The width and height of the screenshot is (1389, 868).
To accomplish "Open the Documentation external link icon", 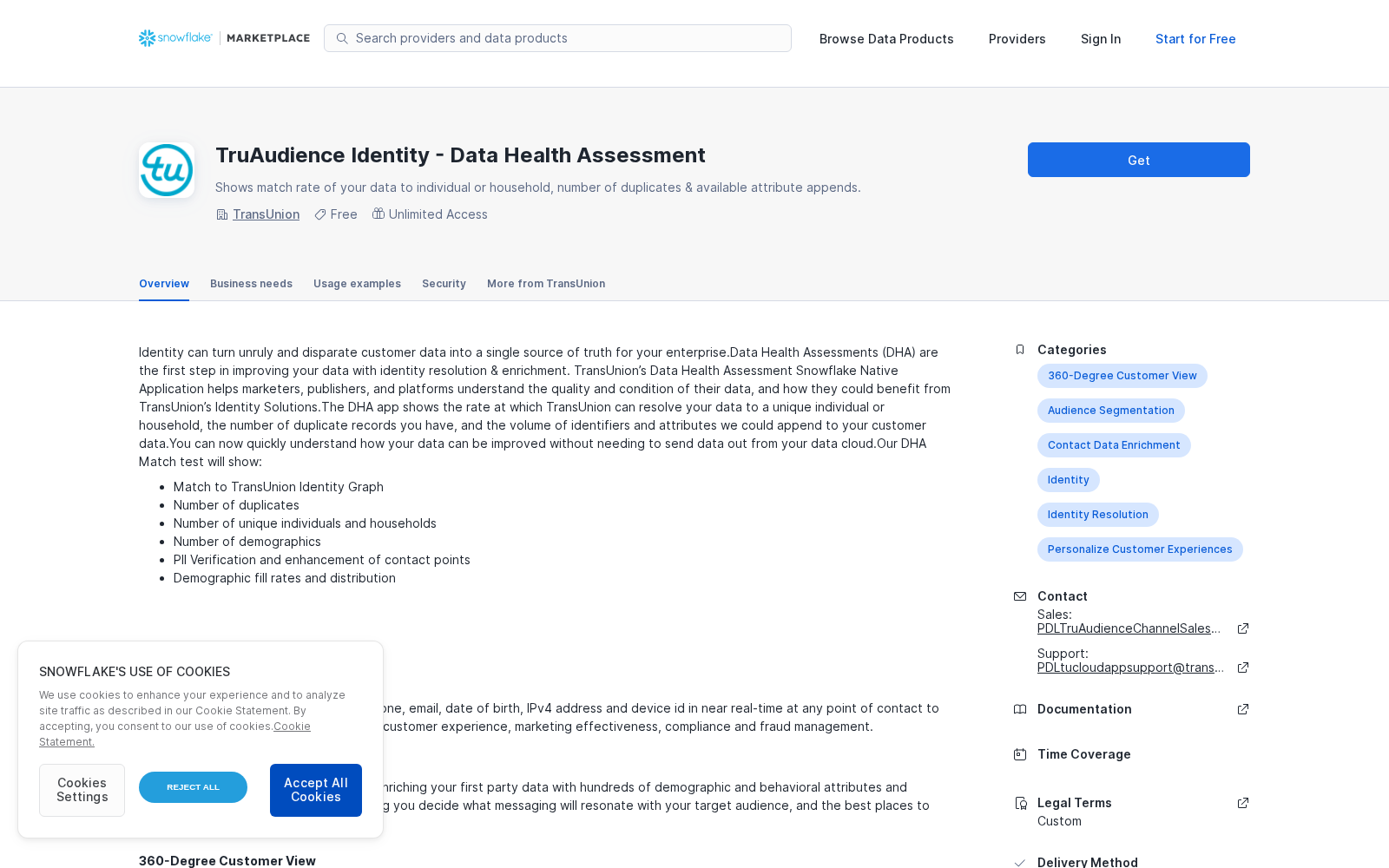I will [1243, 709].
